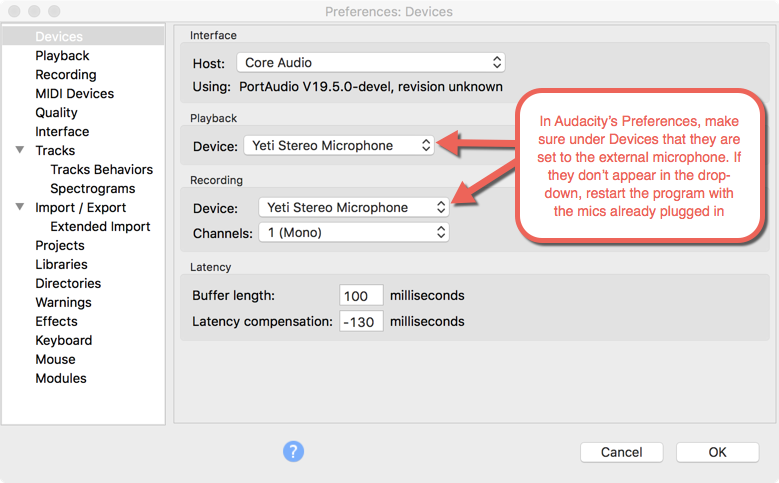Image resolution: width=779 pixels, height=483 pixels.
Task: Go to Projects preferences
Action: pos(60,245)
